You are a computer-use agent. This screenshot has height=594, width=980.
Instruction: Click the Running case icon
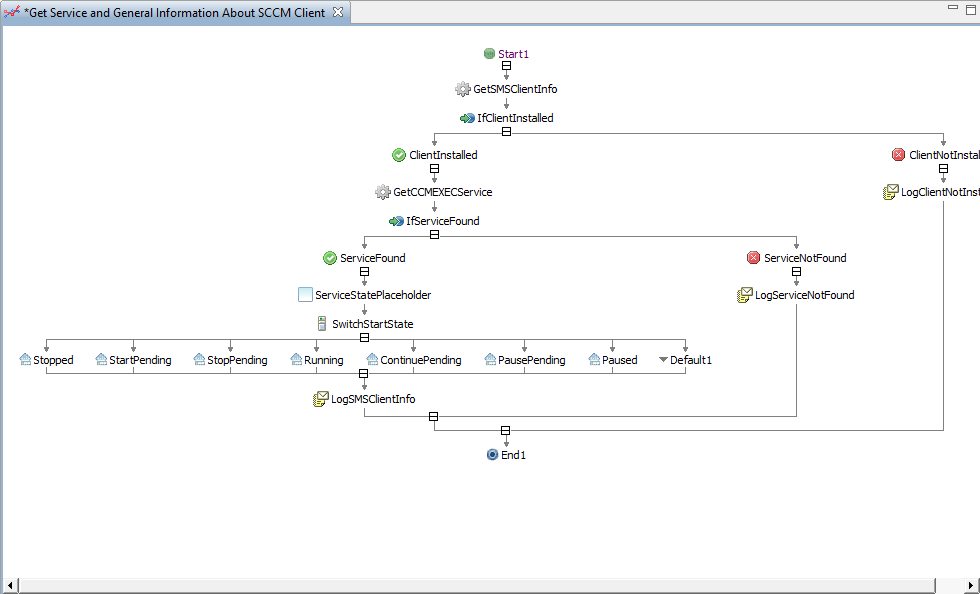(x=296, y=360)
